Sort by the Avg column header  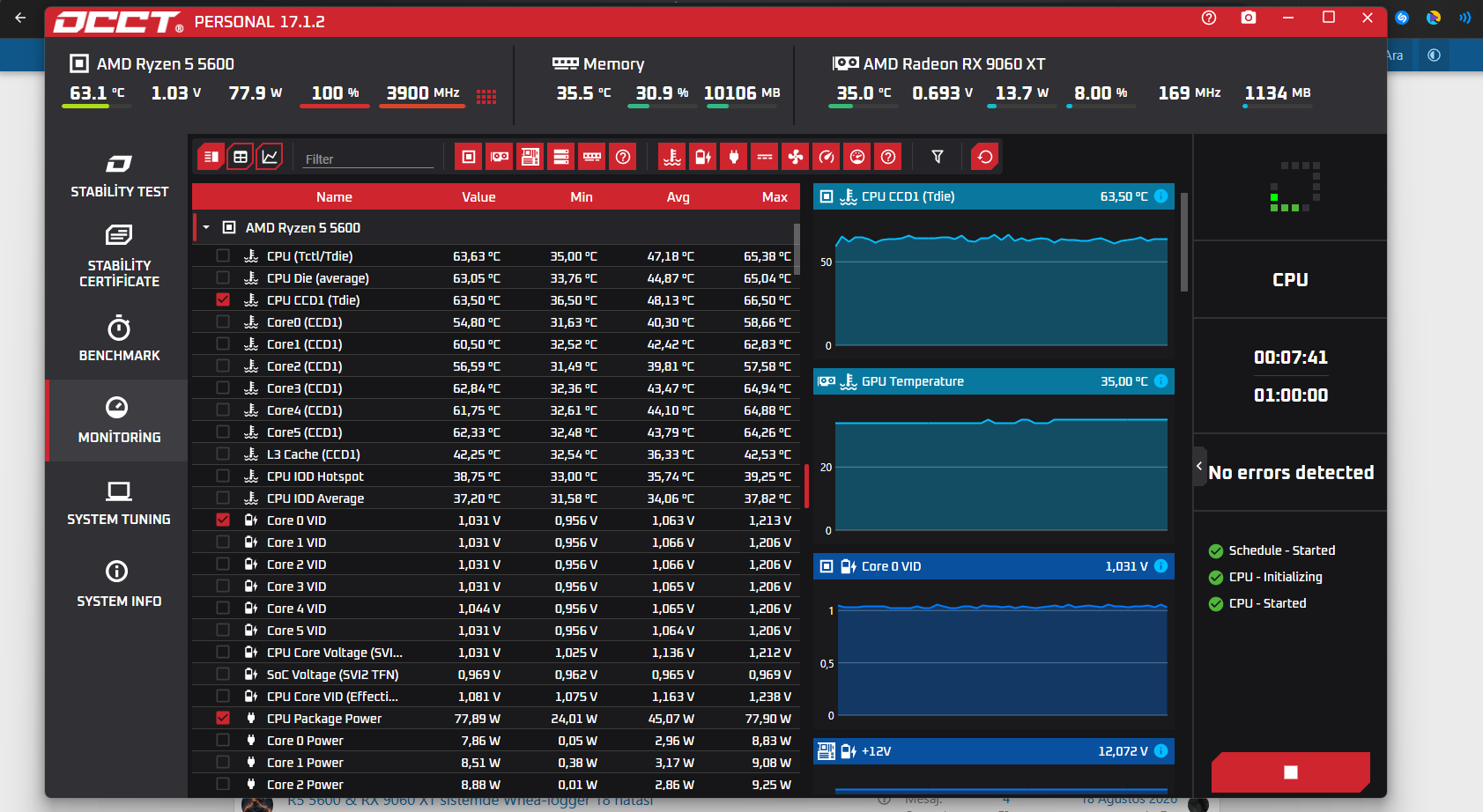[x=678, y=197]
